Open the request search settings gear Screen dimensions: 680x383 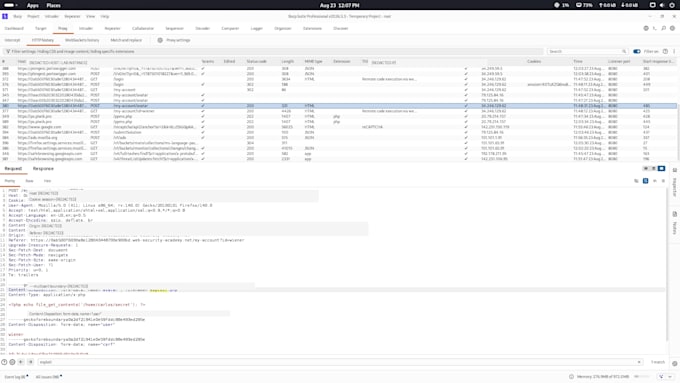pos(12,362)
